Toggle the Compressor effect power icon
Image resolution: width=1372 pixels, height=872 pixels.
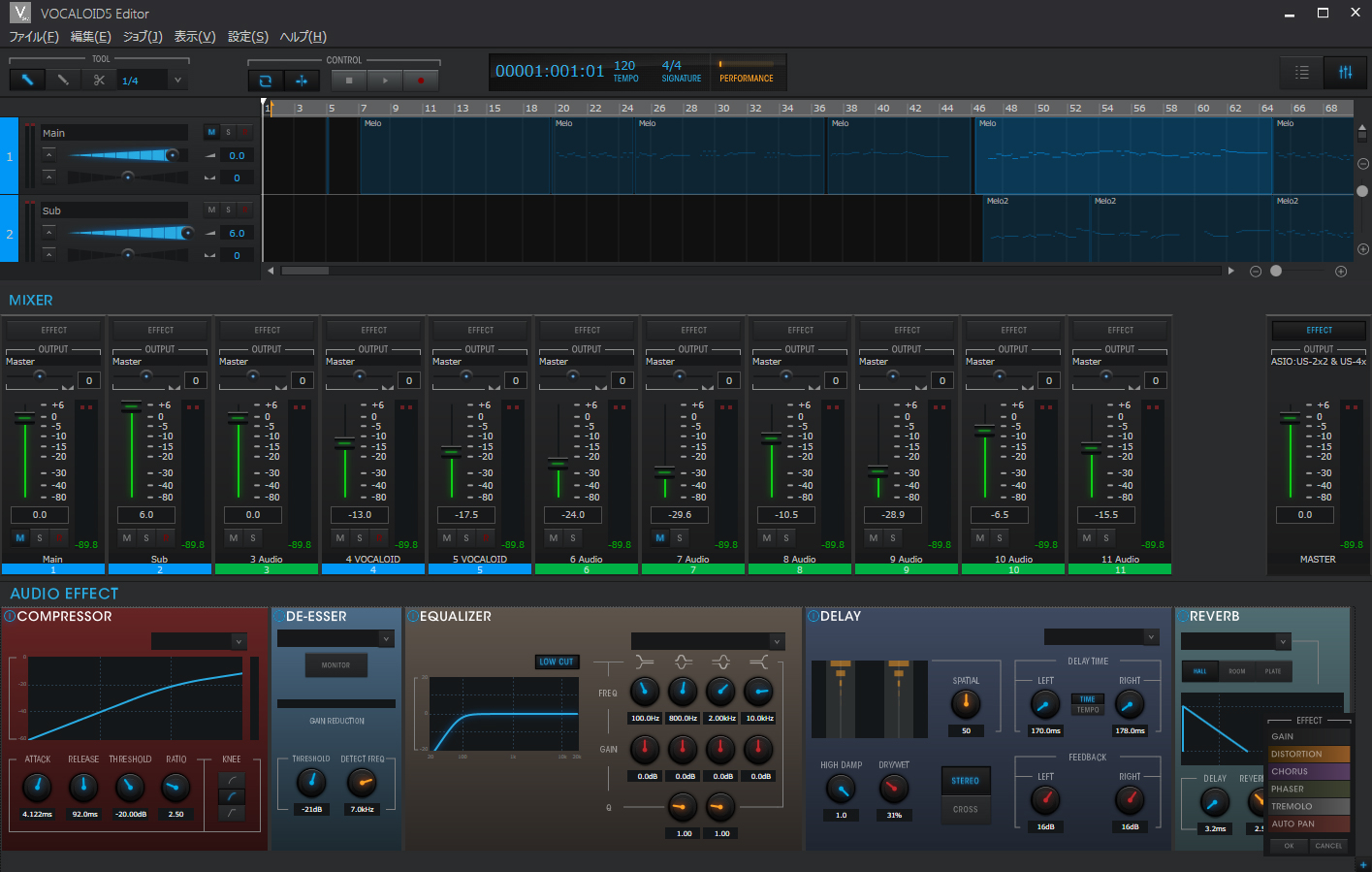[10, 616]
